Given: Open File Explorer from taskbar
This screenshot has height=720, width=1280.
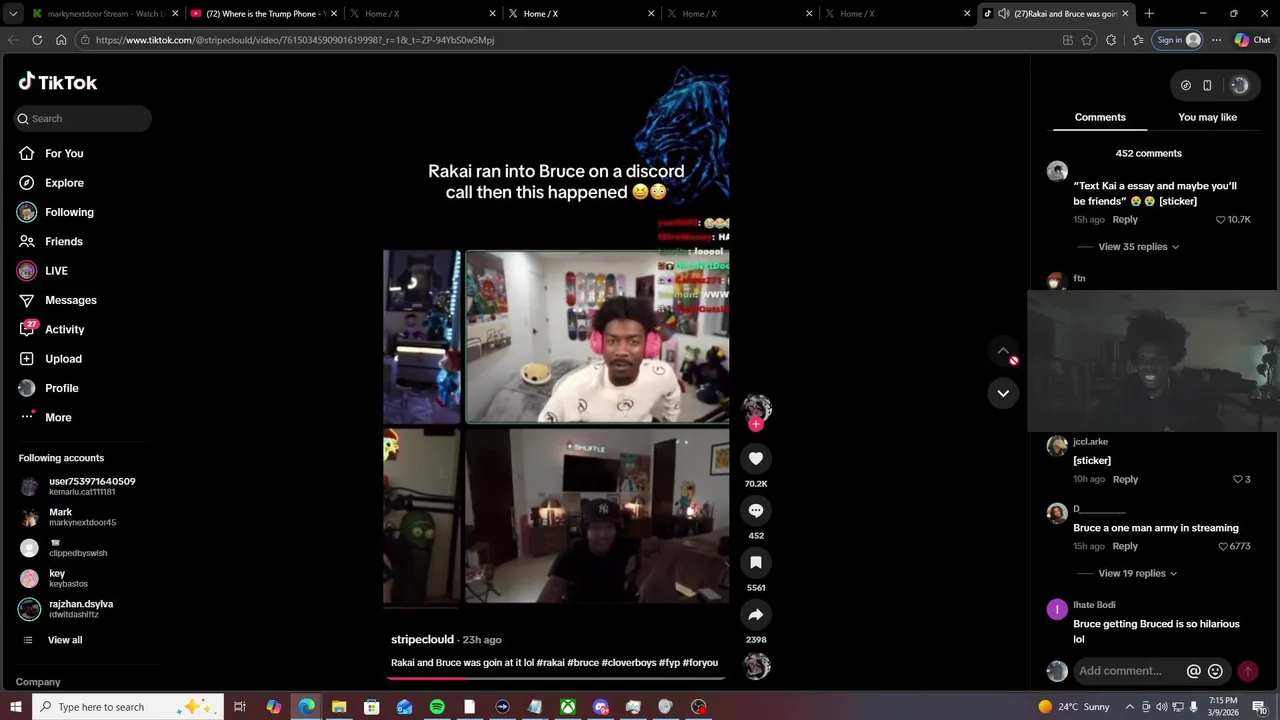Looking at the screenshot, I should click(339, 707).
